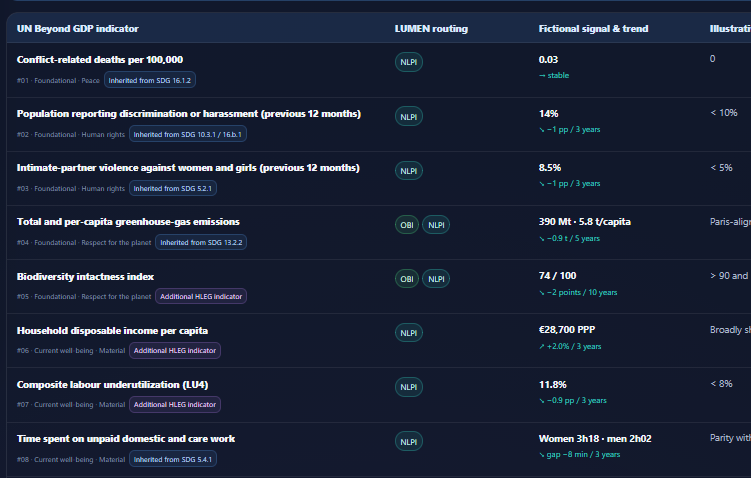Screen dimensions: 751x478
Task: Click the NLPI badge for Intimate-partner violence
Action: [409, 171]
